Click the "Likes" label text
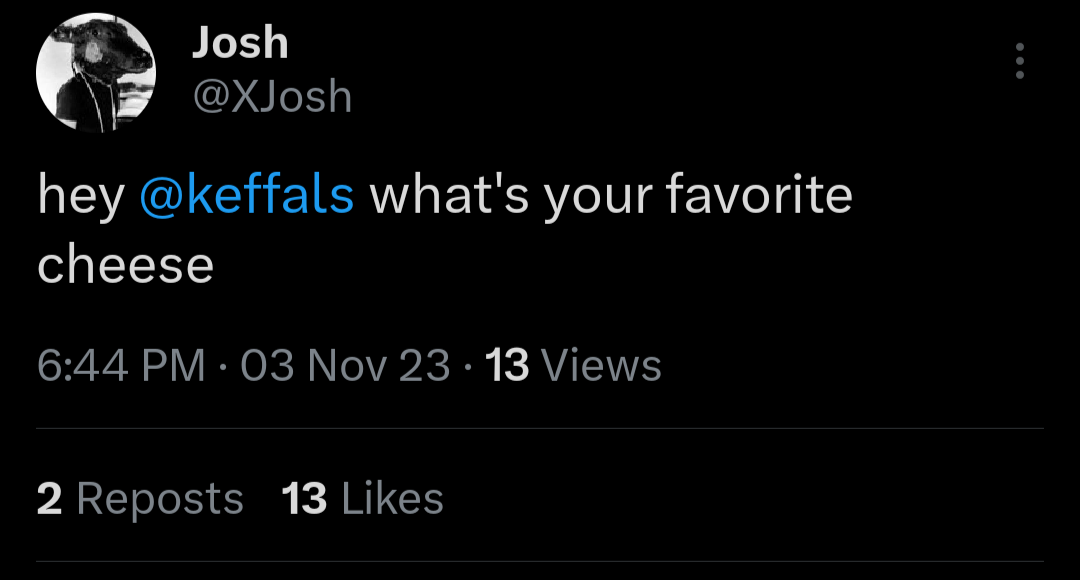1080x580 pixels. tap(392, 498)
